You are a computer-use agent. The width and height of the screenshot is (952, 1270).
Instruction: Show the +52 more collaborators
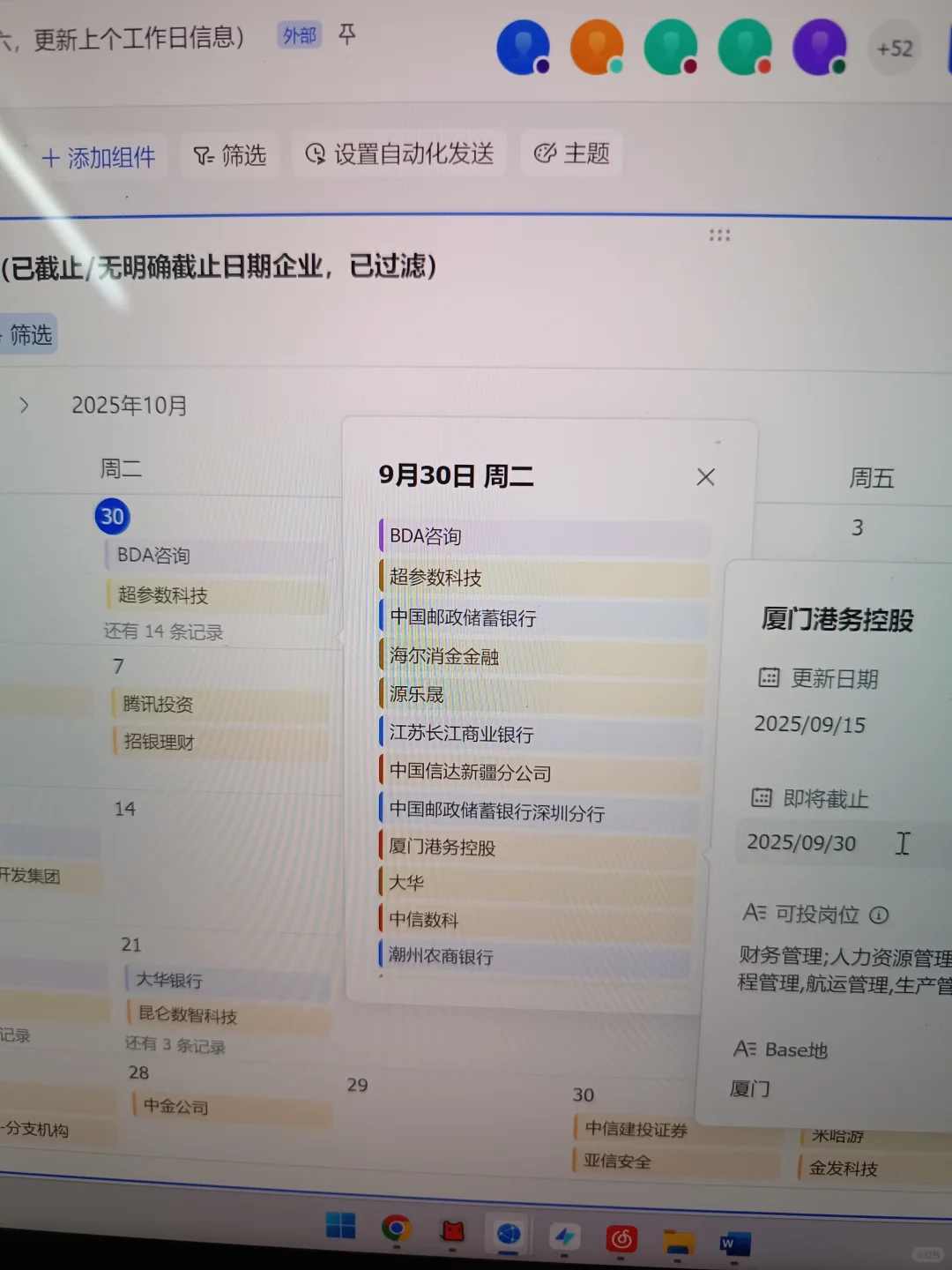895,49
